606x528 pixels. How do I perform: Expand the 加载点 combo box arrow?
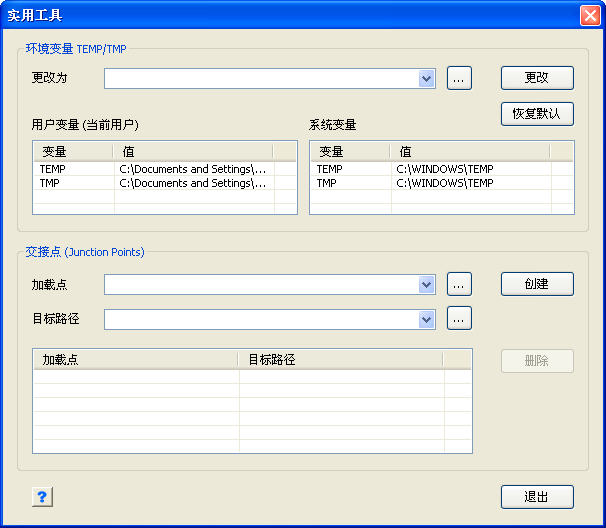(427, 285)
